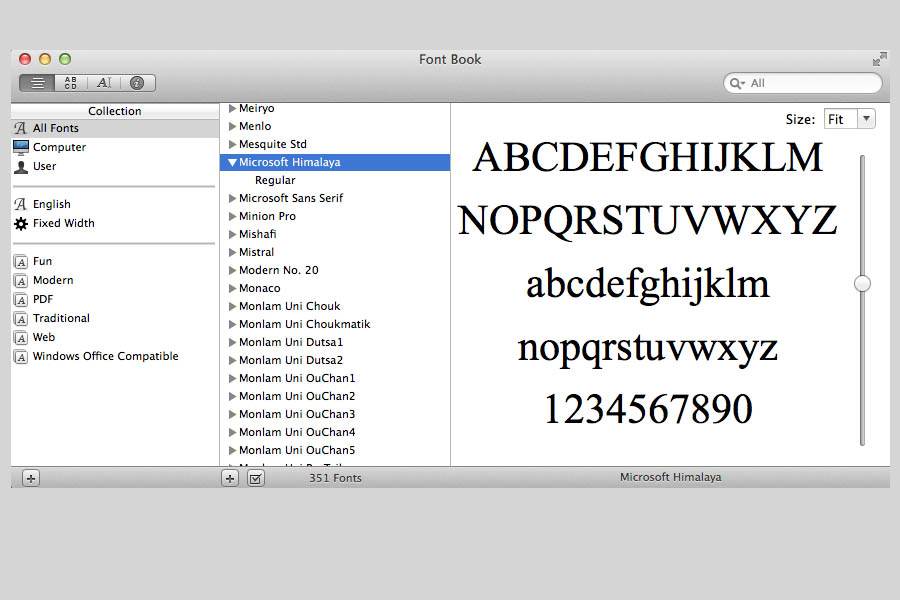Select the Computer collection
This screenshot has width=900, height=600.
tap(115, 147)
